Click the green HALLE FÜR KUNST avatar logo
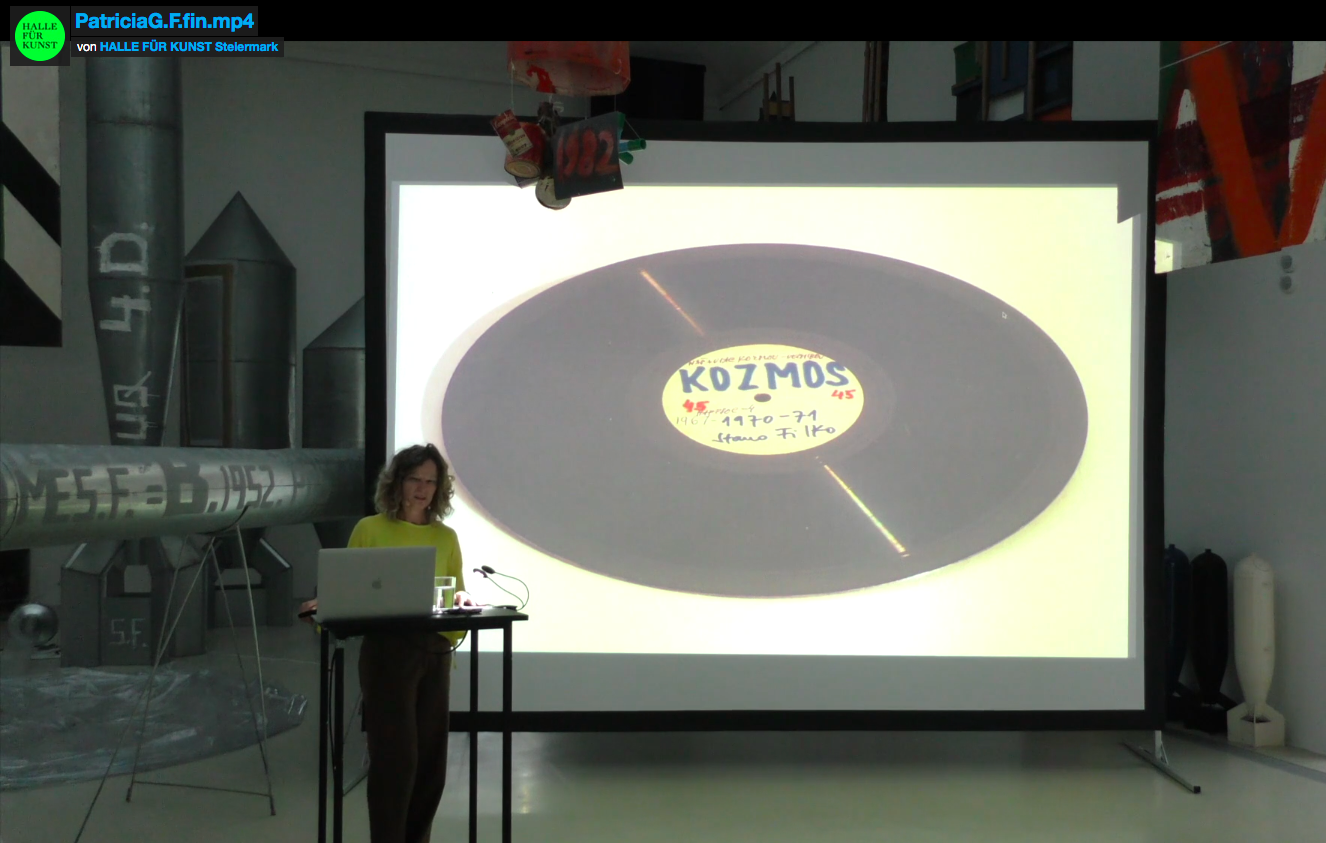The height and width of the screenshot is (843, 1326). (x=39, y=35)
